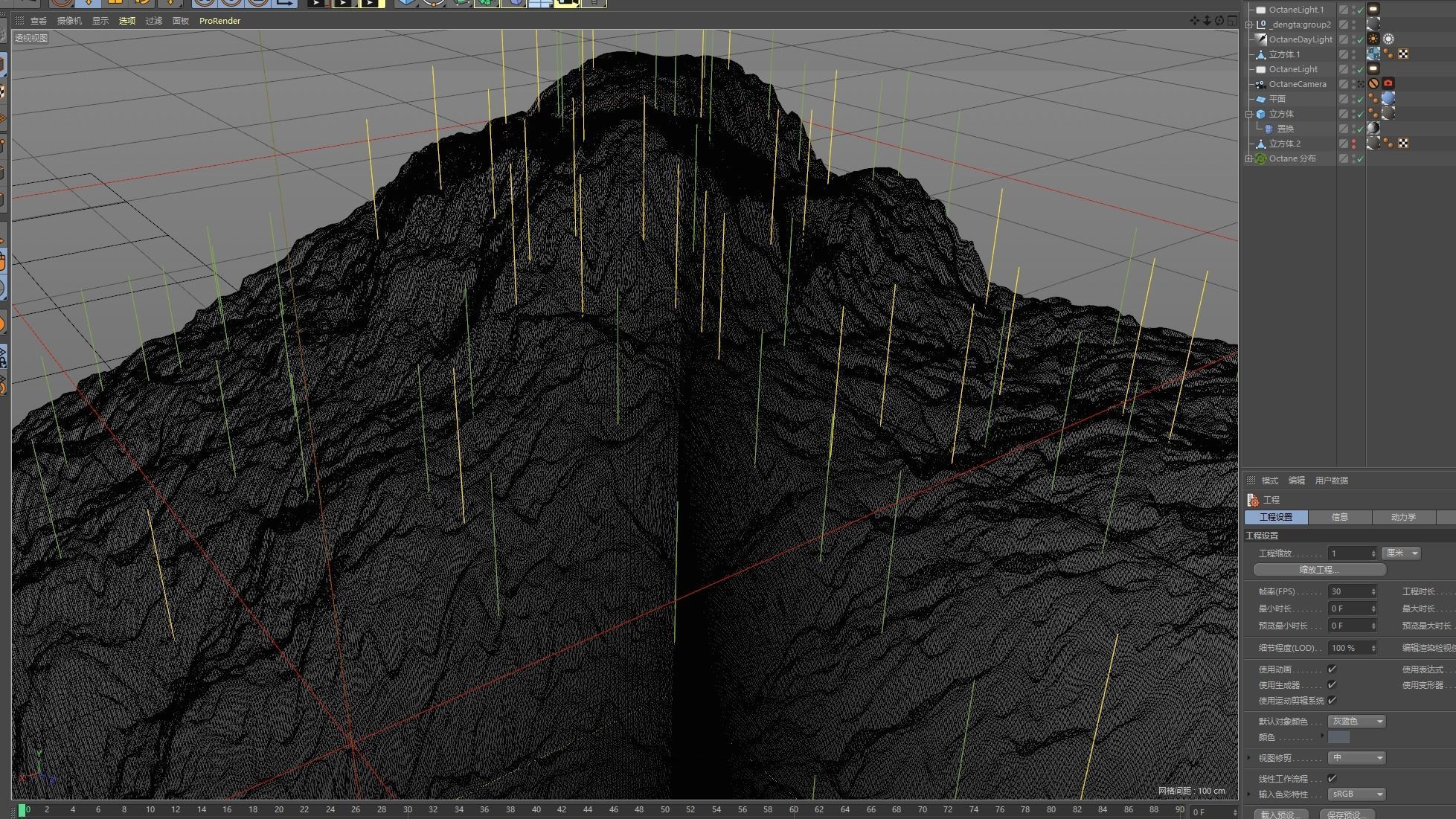The width and height of the screenshot is (1456, 819).
Task: Toggle green enable check for 平面
Action: (1361, 99)
